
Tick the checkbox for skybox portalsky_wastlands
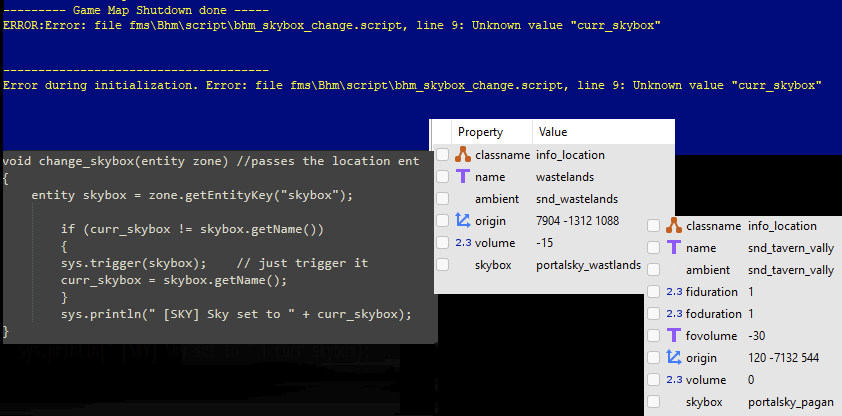(442, 265)
